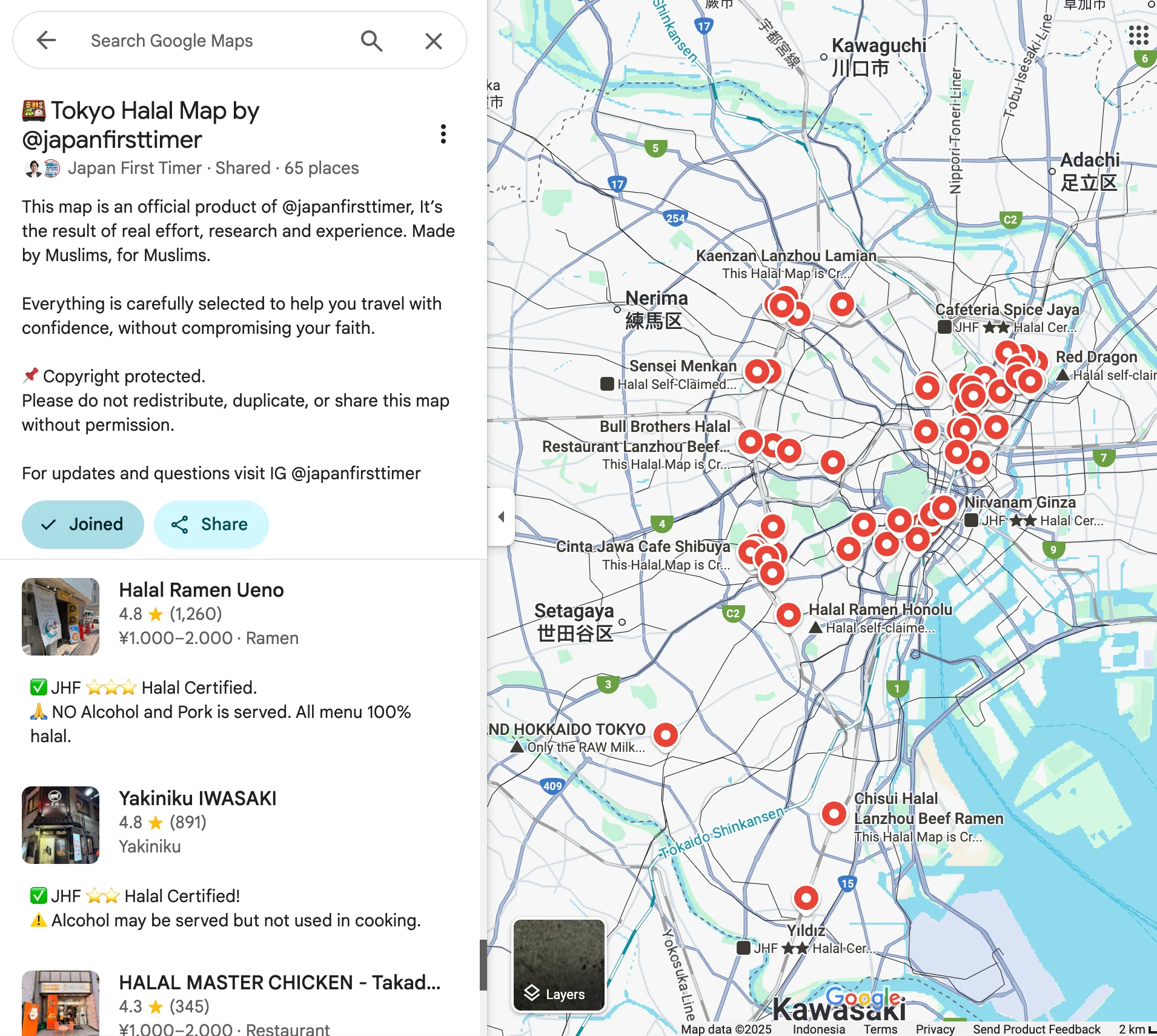Click the Google logo on the map
This screenshot has height=1036, width=1157.
864,997
